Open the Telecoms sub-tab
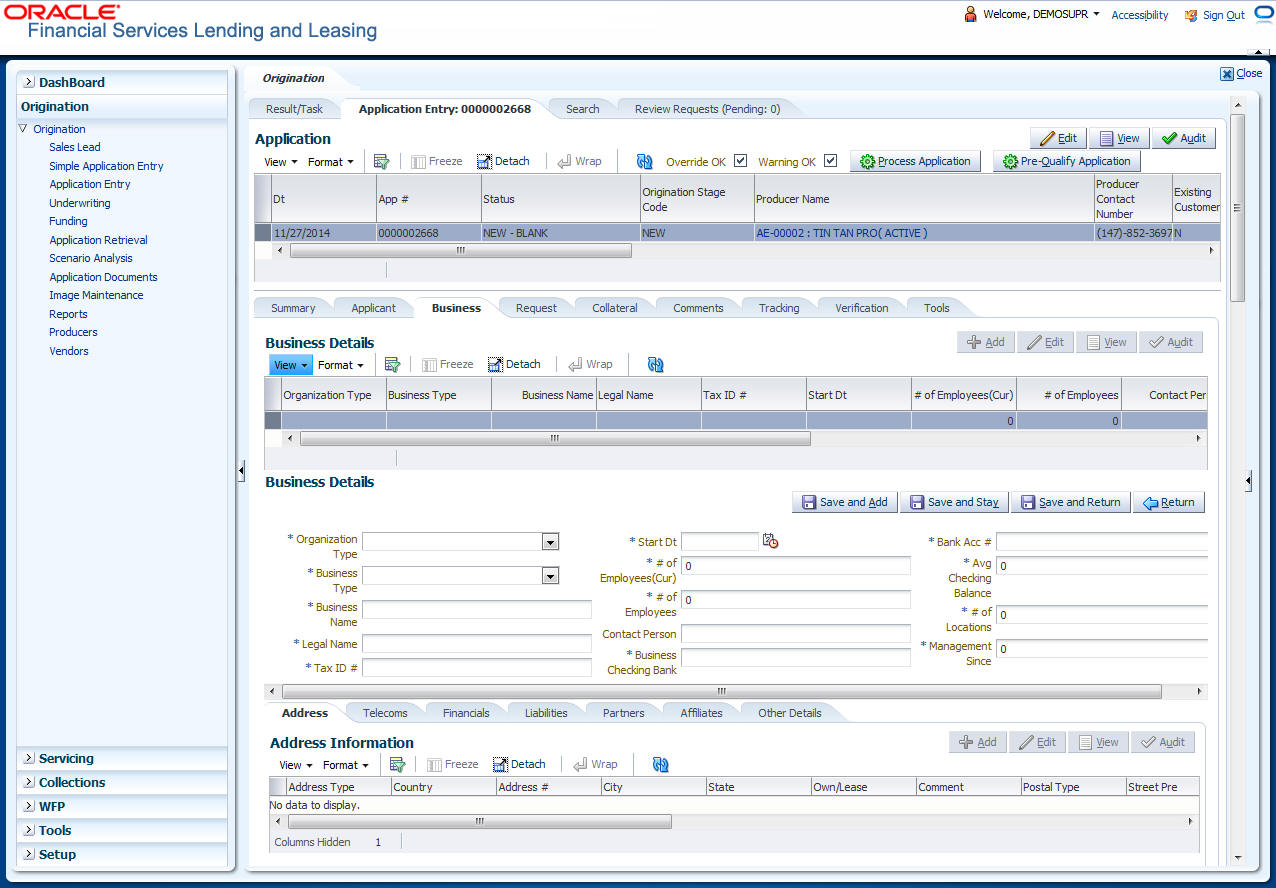 pyautogui.click(x=385, y=713)
